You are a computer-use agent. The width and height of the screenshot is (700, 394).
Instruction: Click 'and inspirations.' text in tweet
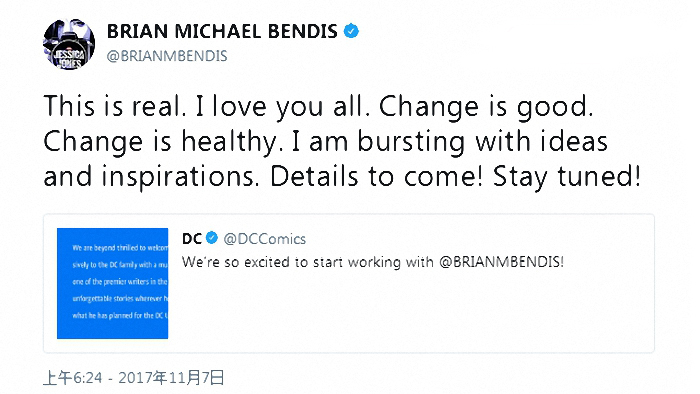coord(151,177)
